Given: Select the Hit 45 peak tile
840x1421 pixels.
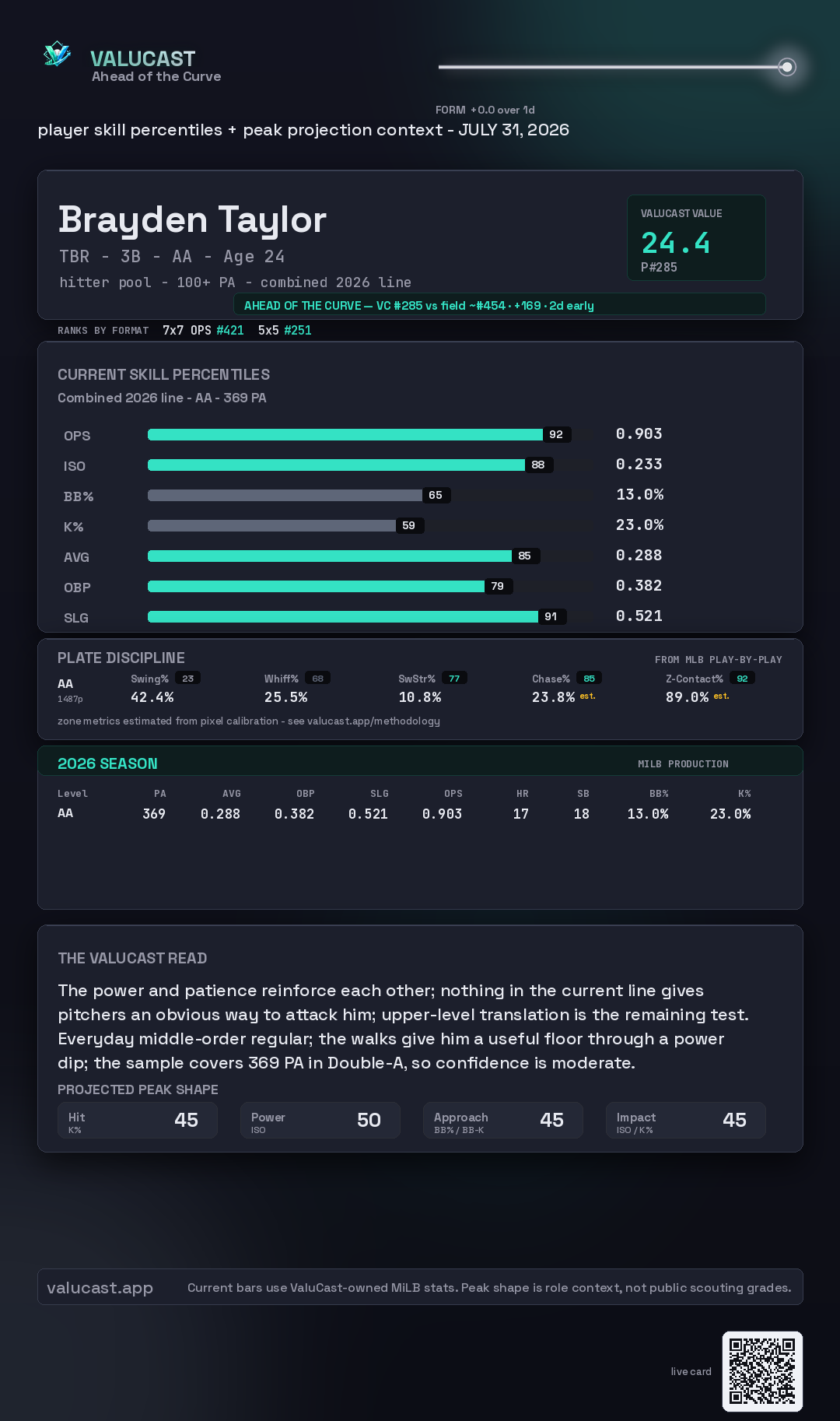Looking at the screenshot, I should pyautogui.click(x=138, y=1120).
